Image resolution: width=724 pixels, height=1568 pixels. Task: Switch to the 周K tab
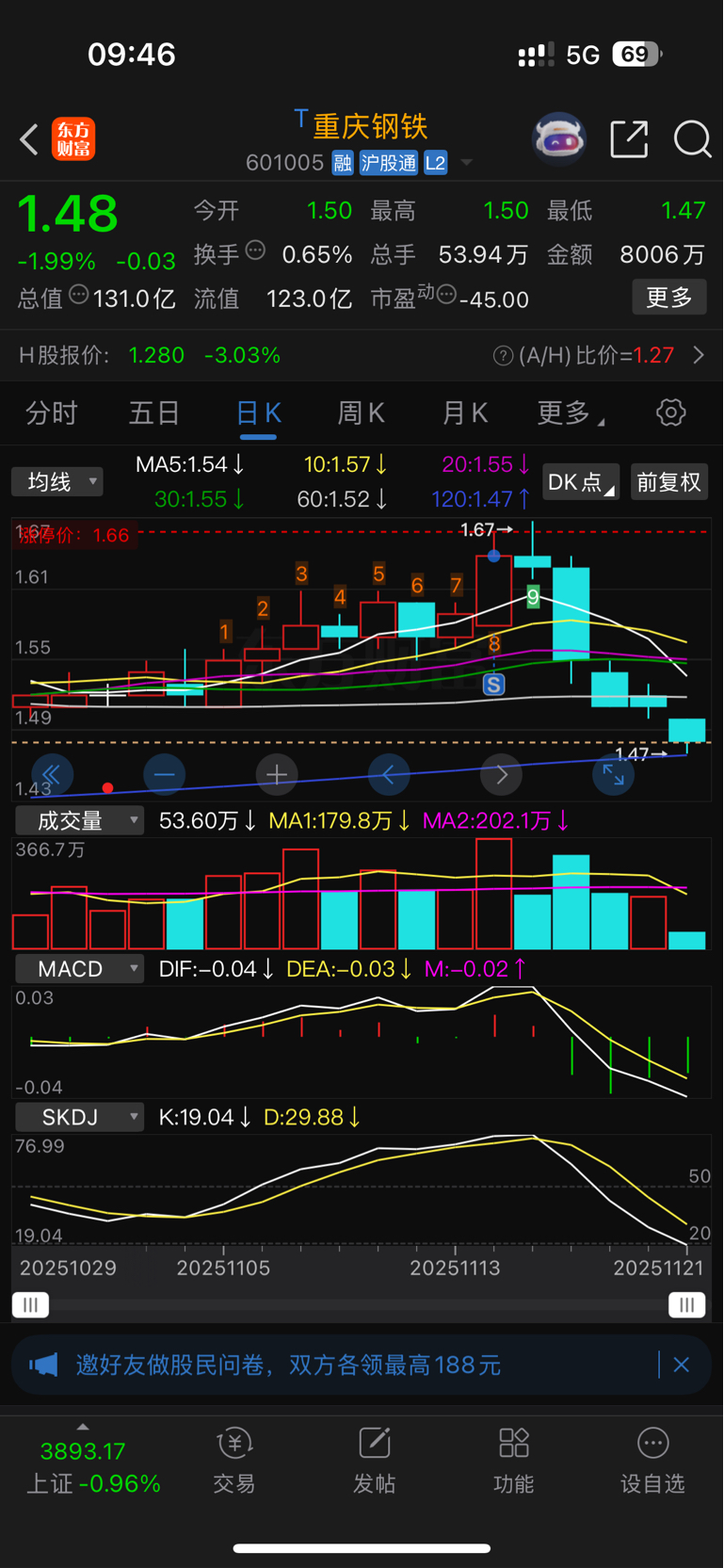point(362,412)
